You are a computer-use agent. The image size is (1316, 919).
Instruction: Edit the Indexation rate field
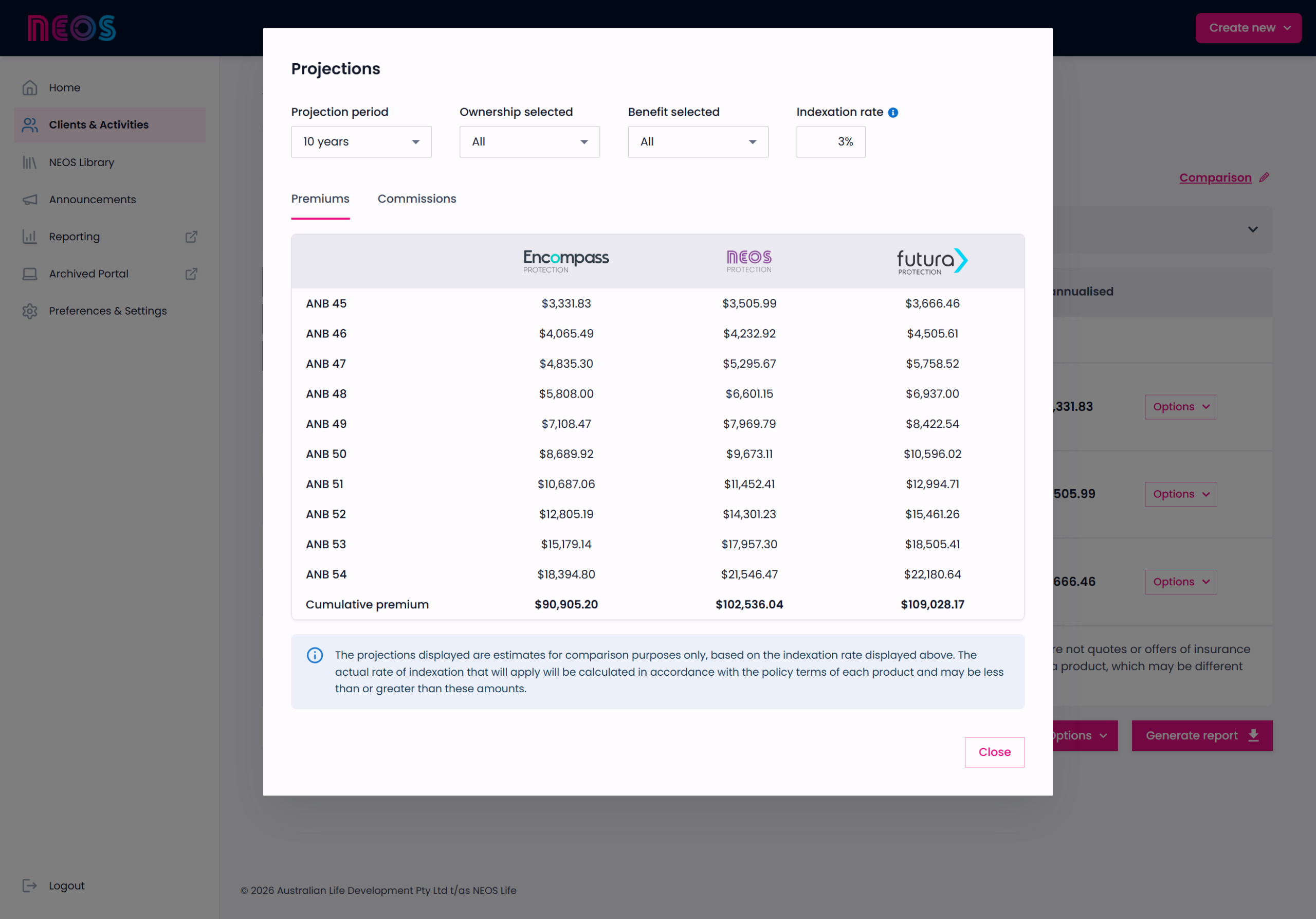831,141
